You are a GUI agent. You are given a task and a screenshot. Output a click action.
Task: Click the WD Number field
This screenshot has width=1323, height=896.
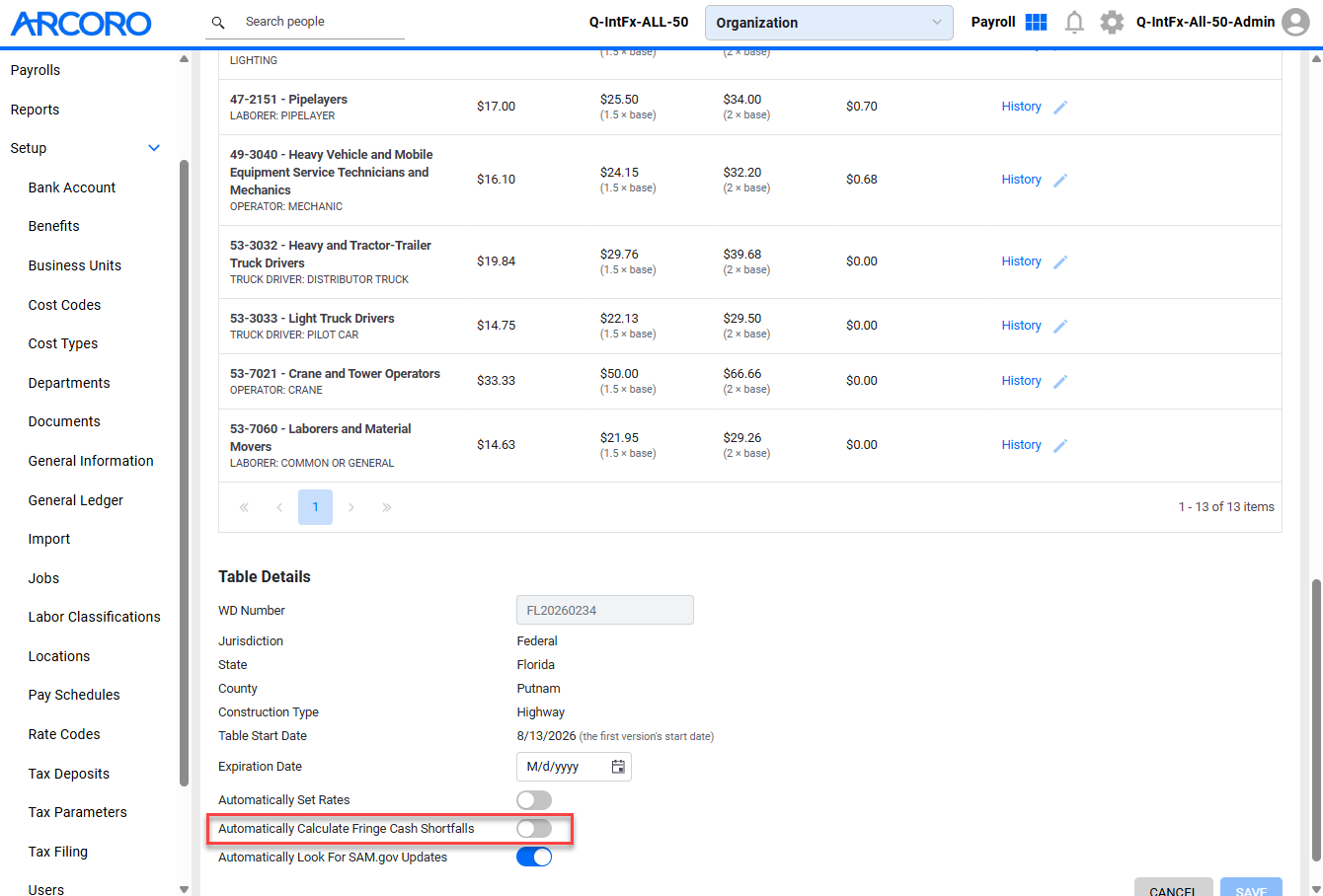tap(605, 610)
